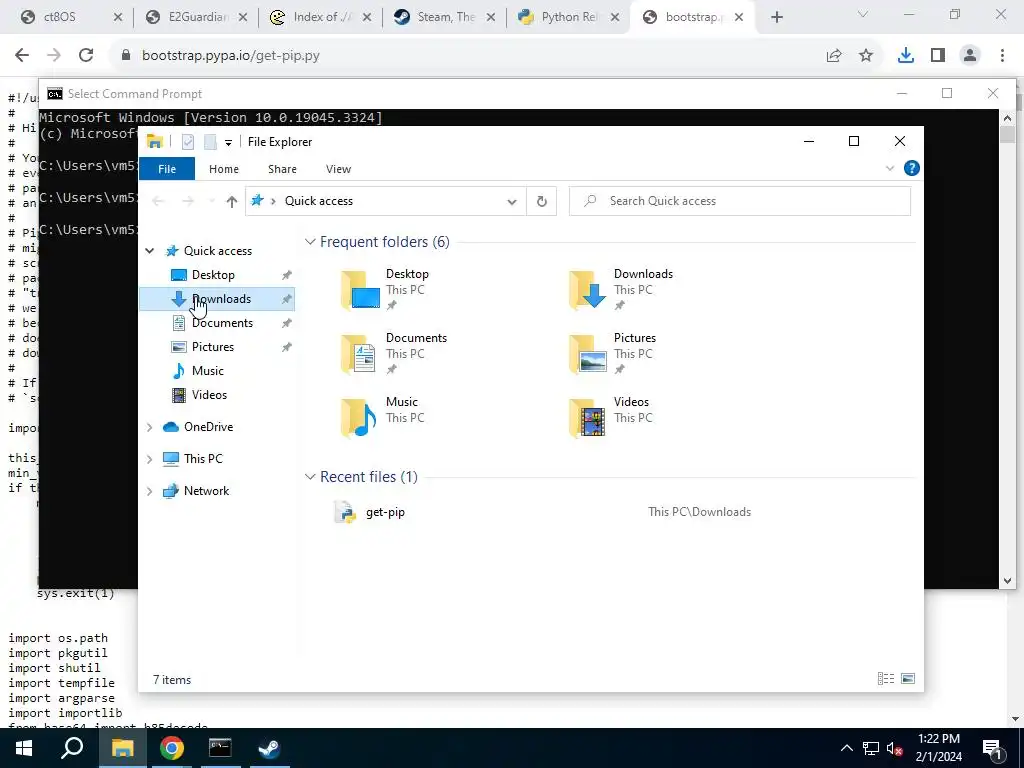The image size is (1024, 768).
Task: Select the Documents folder icon in Frequent folders
Action: click(359, 353)
